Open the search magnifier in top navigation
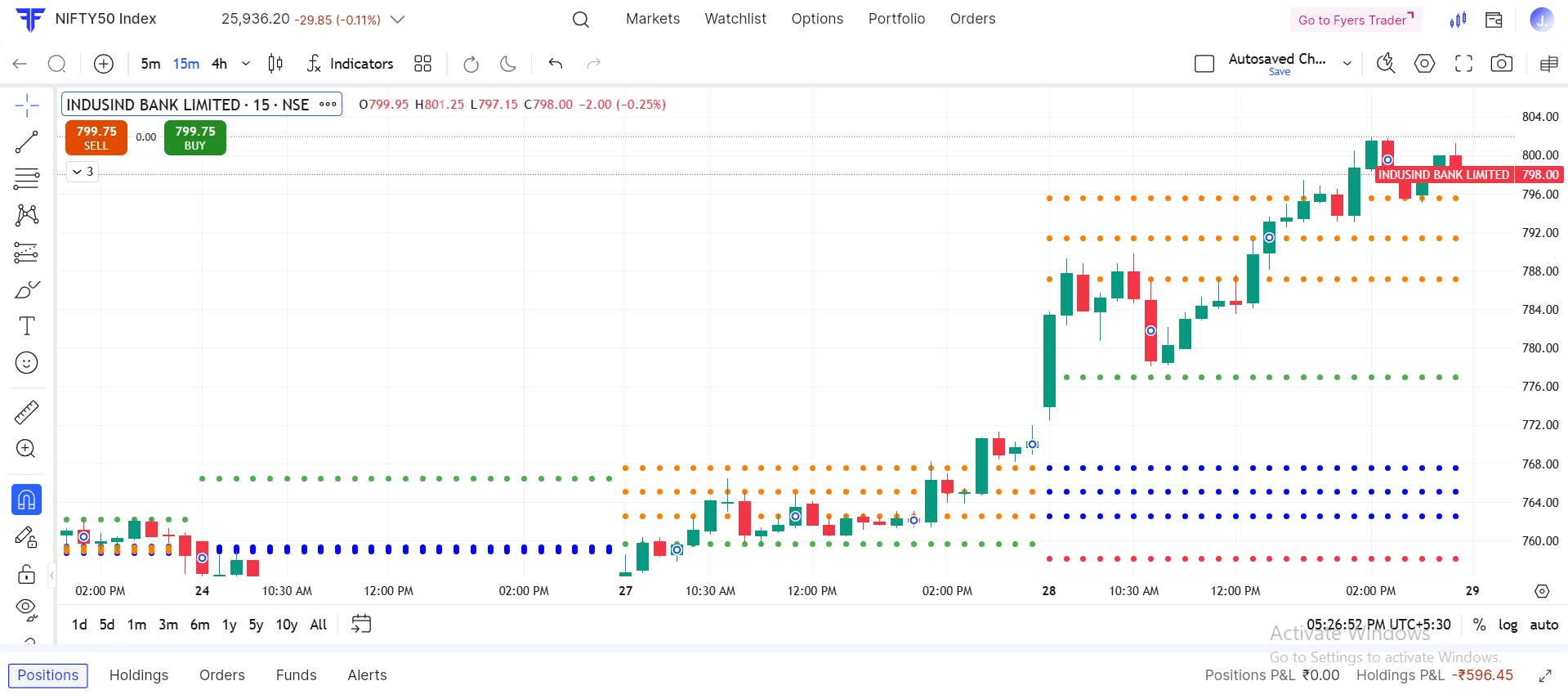 (581, 19)
